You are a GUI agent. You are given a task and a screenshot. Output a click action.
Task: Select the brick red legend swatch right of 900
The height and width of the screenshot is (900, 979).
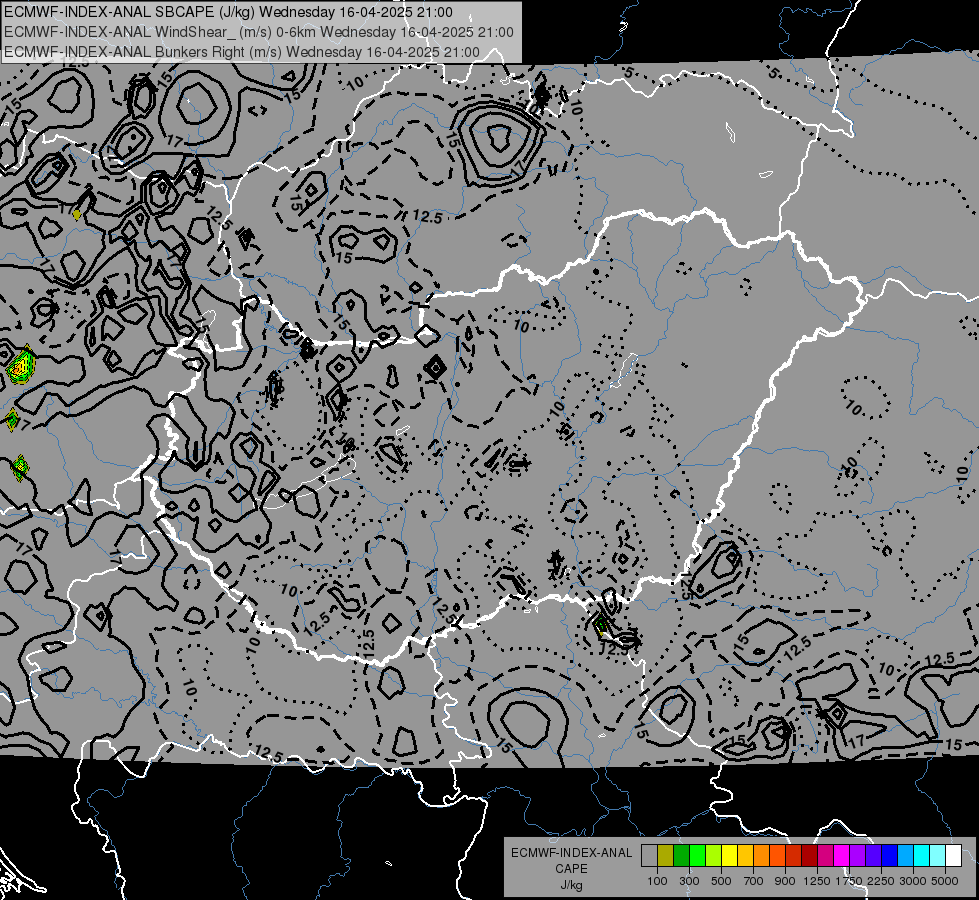click(794, 856)
